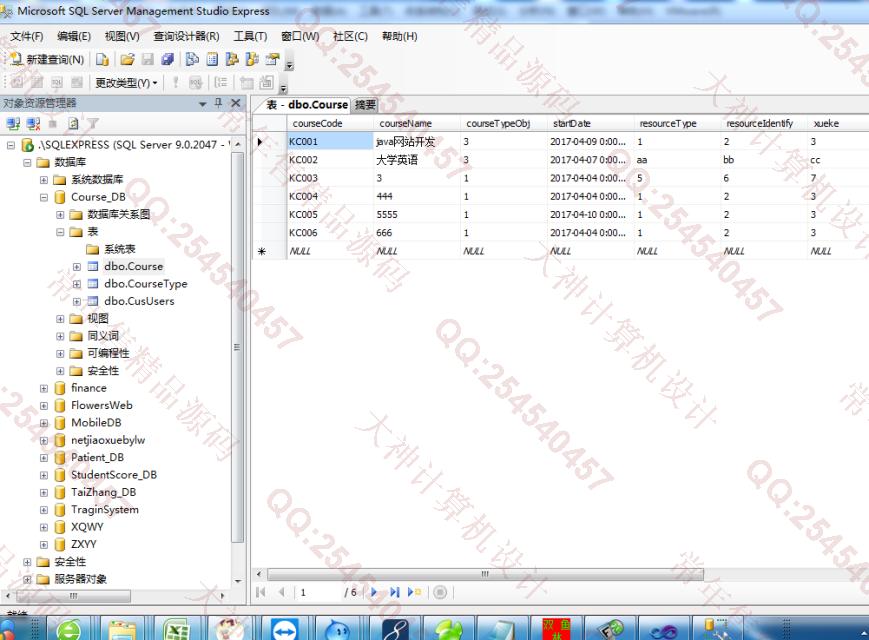
Task: Switch to the 摘要 tab
Action: coord(365,105)
